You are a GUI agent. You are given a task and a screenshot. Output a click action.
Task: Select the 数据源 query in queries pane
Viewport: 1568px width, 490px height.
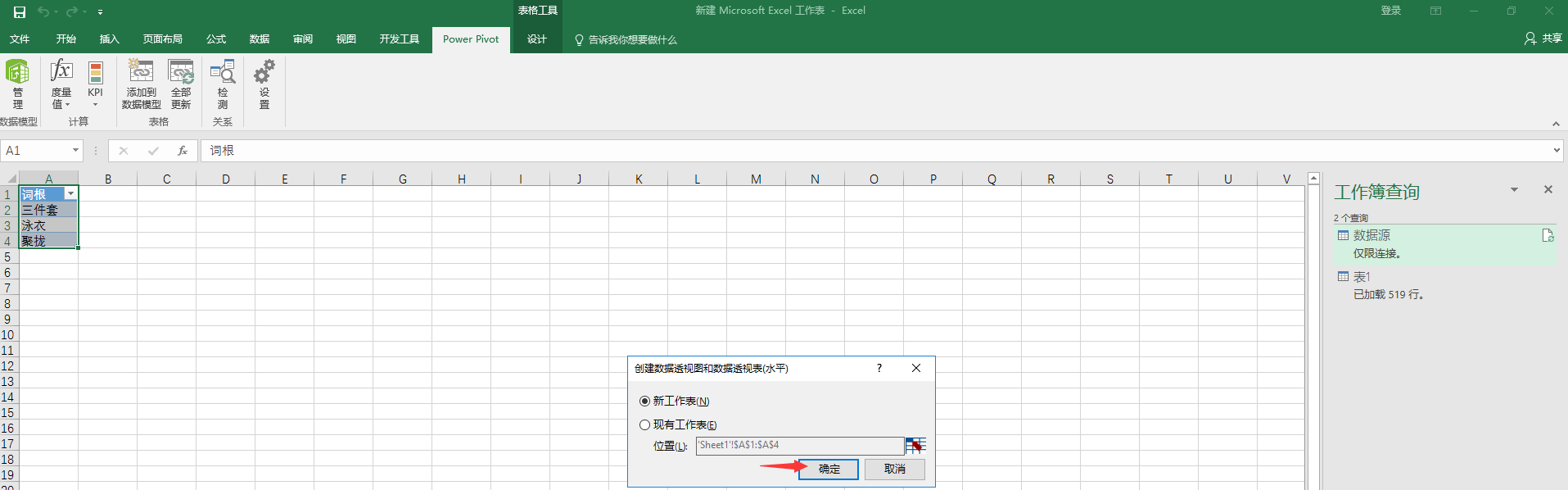coord(1445,244)
